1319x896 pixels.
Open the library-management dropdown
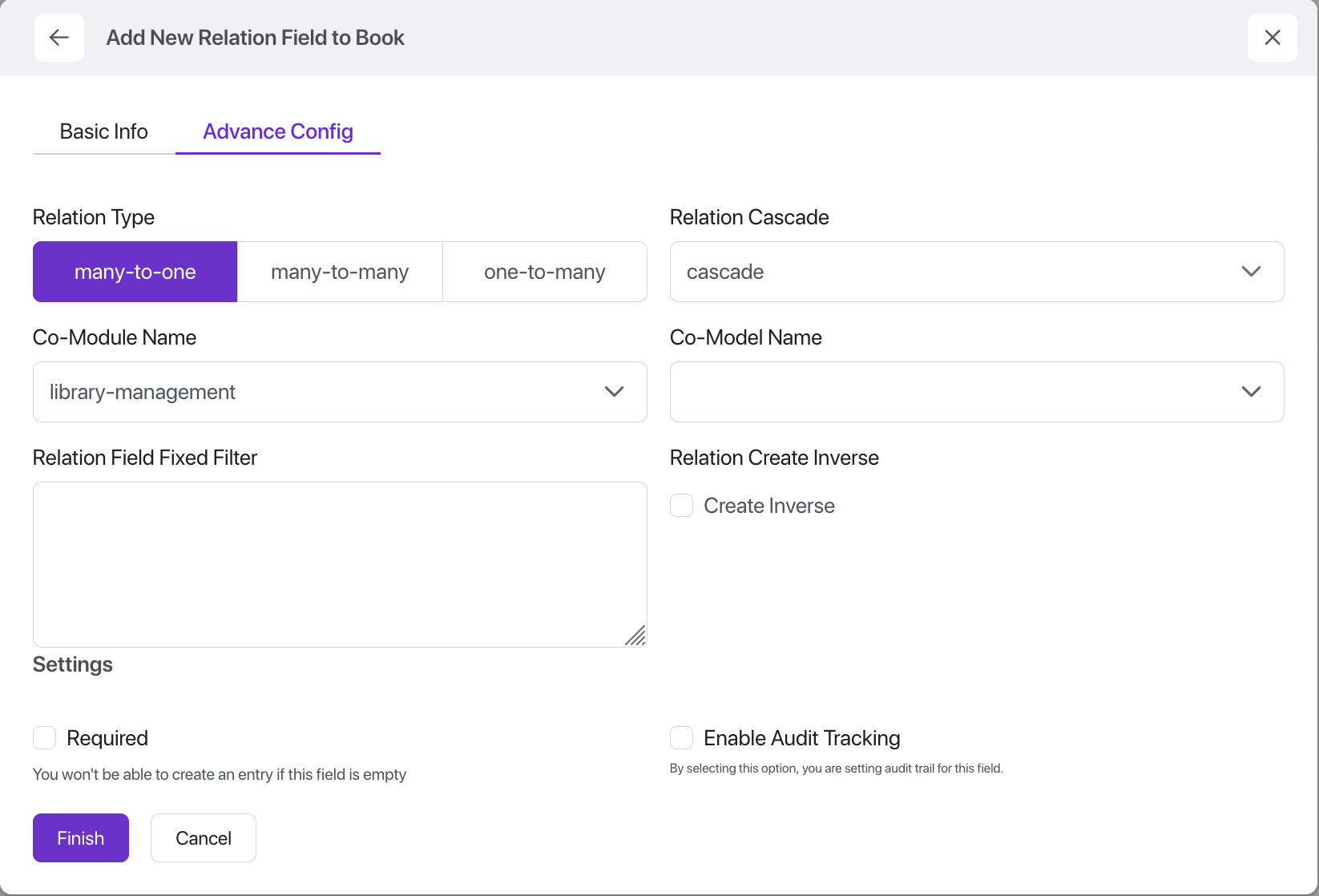click(x=321, y=392)
